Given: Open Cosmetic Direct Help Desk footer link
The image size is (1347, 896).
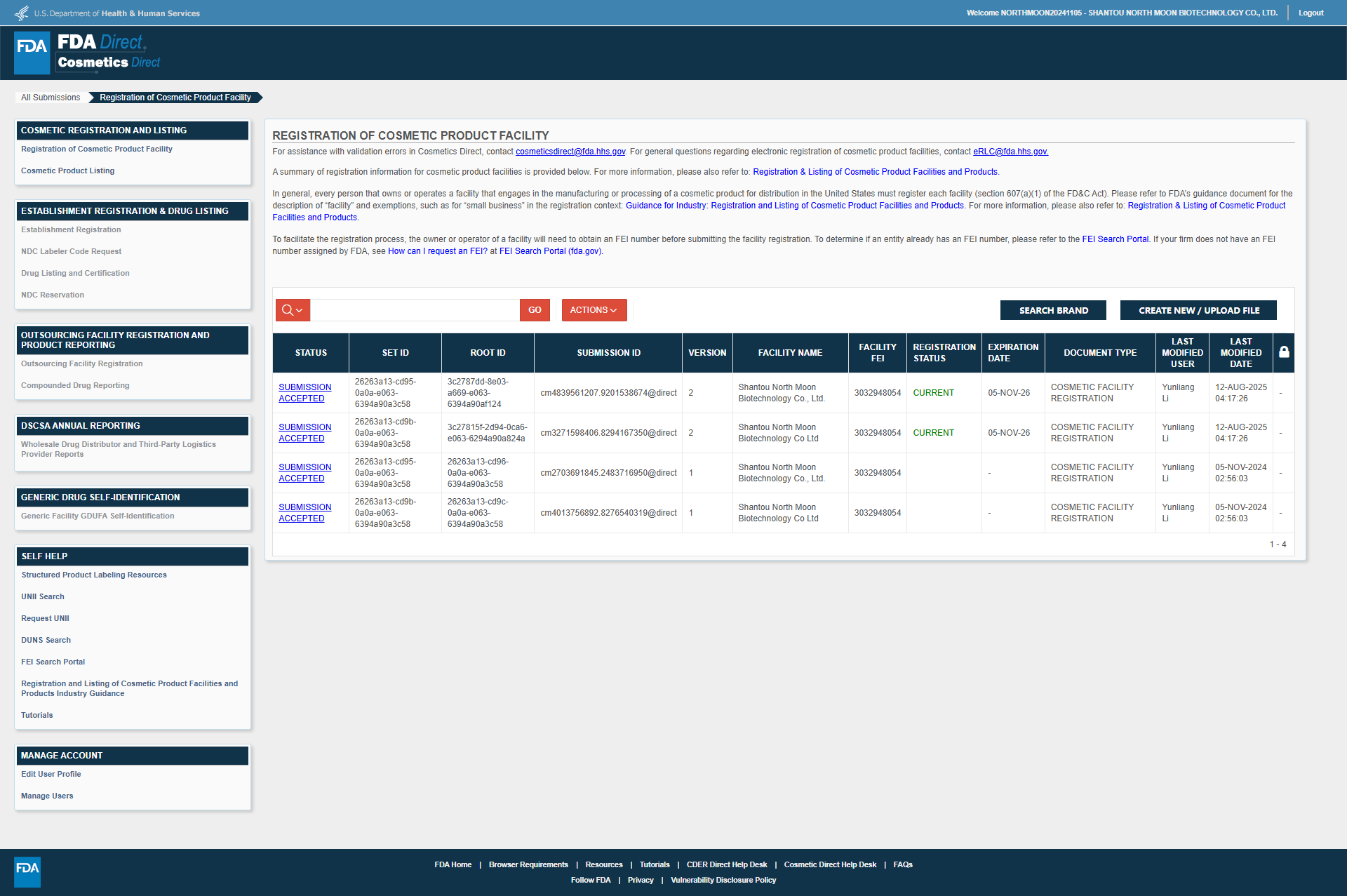Looking at the screenshot, I should coord(830,864).
